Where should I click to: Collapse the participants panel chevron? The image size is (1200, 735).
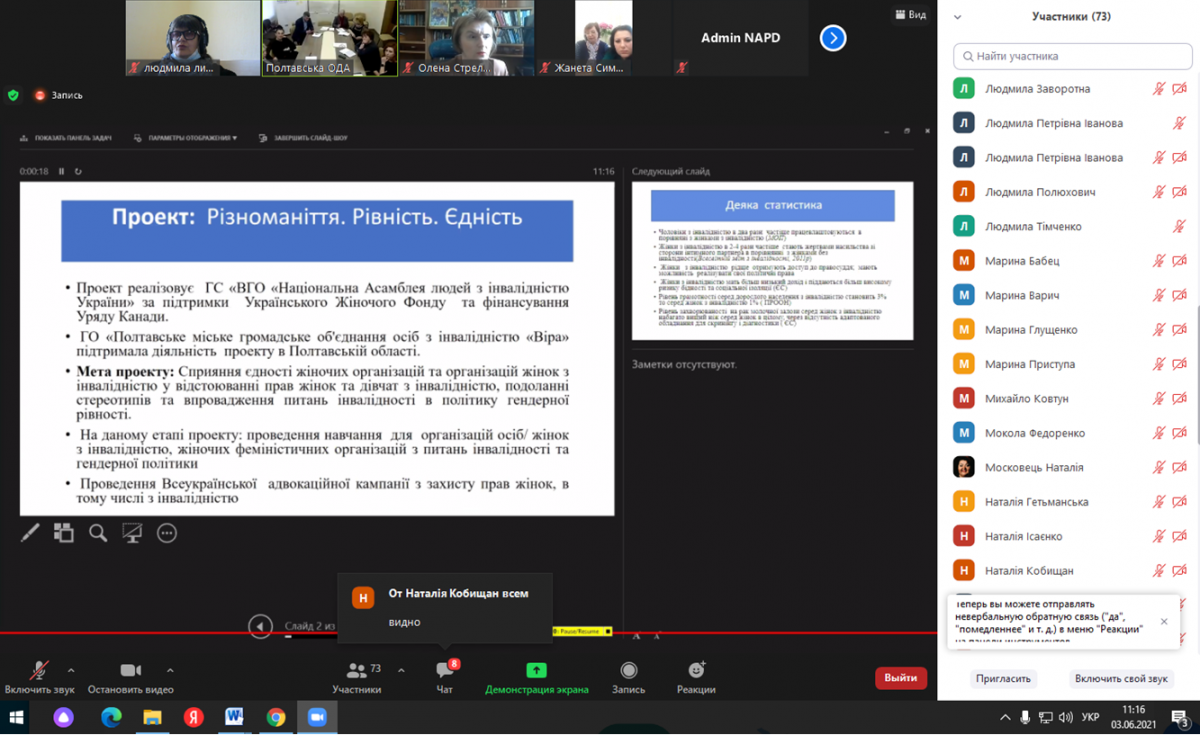tap(957, 17)
